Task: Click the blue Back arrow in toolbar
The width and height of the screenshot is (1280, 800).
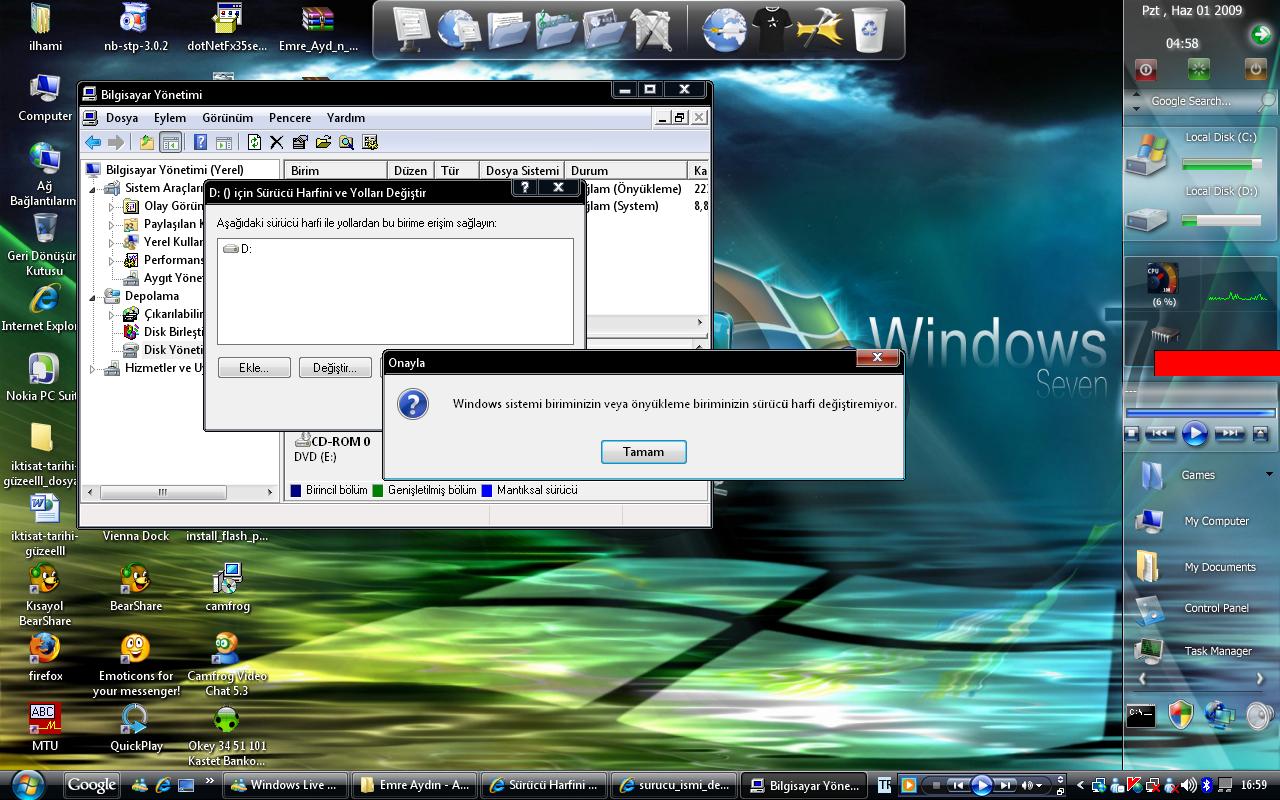Action: click(93, 142)
